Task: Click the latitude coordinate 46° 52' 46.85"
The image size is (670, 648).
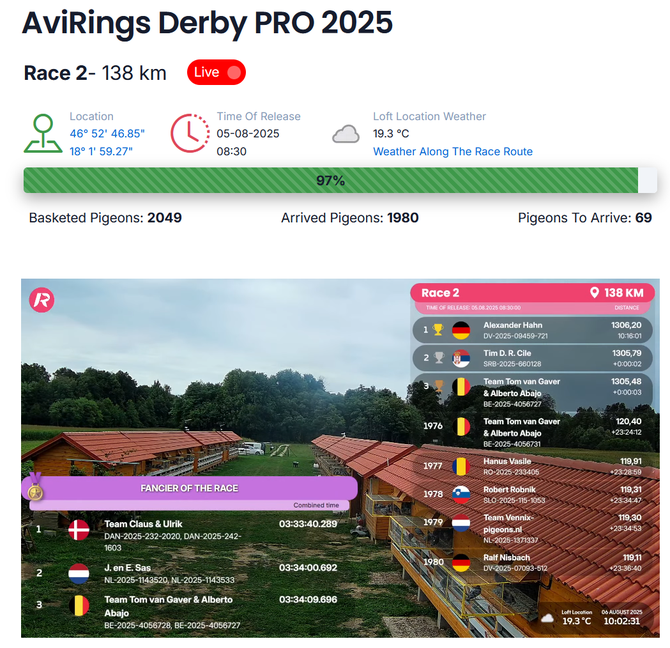Action: coord(107,134)
